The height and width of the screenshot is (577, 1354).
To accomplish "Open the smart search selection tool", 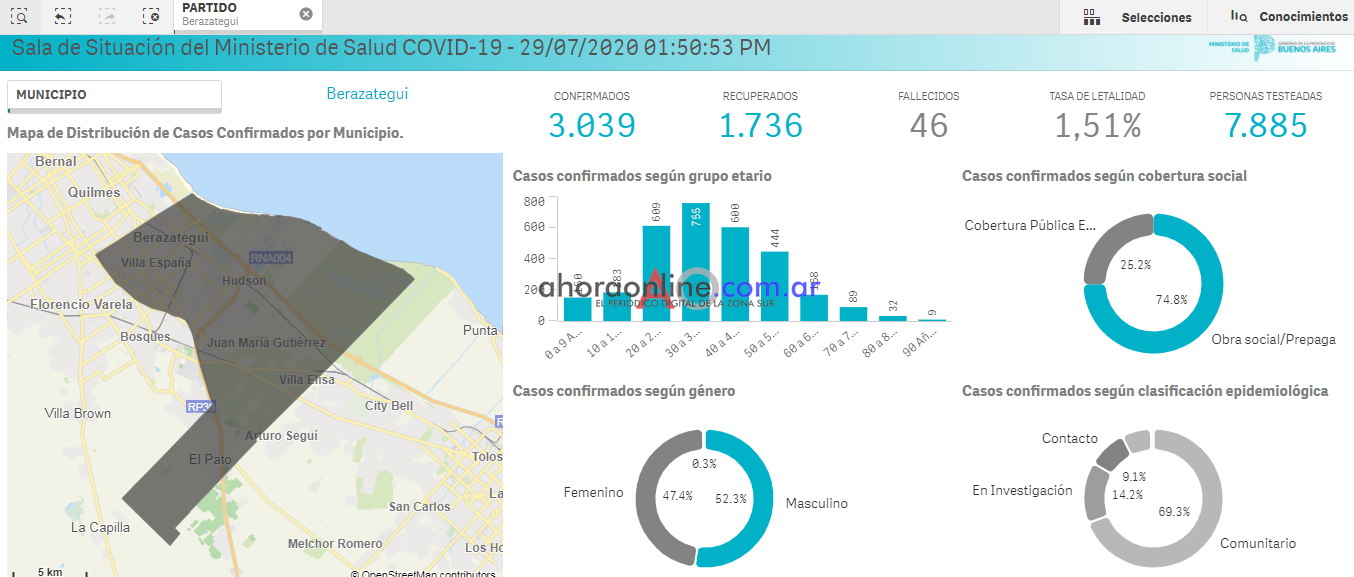I will click(x=20, y=16).
